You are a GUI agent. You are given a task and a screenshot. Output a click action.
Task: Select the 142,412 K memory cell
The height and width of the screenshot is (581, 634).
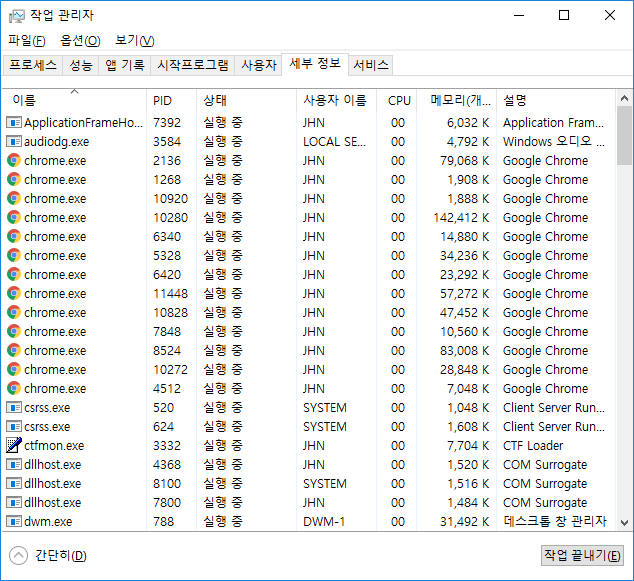tap(461, 218)
